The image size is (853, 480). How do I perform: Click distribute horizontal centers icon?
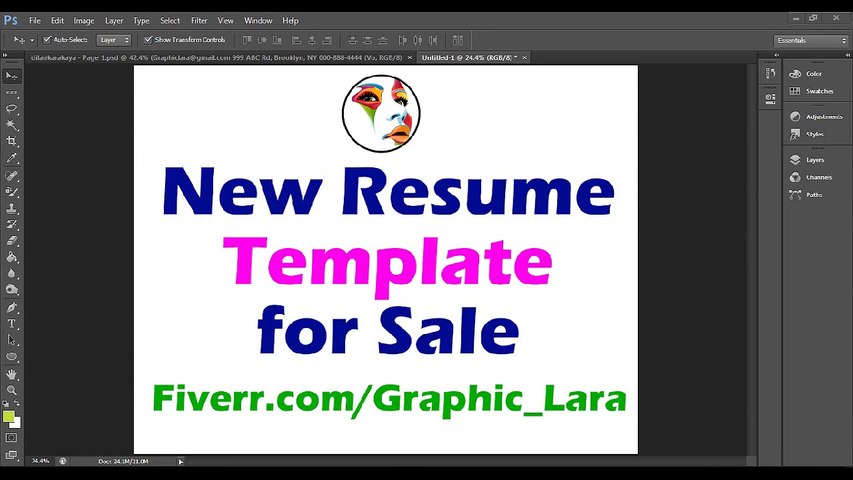coord(418,40)
